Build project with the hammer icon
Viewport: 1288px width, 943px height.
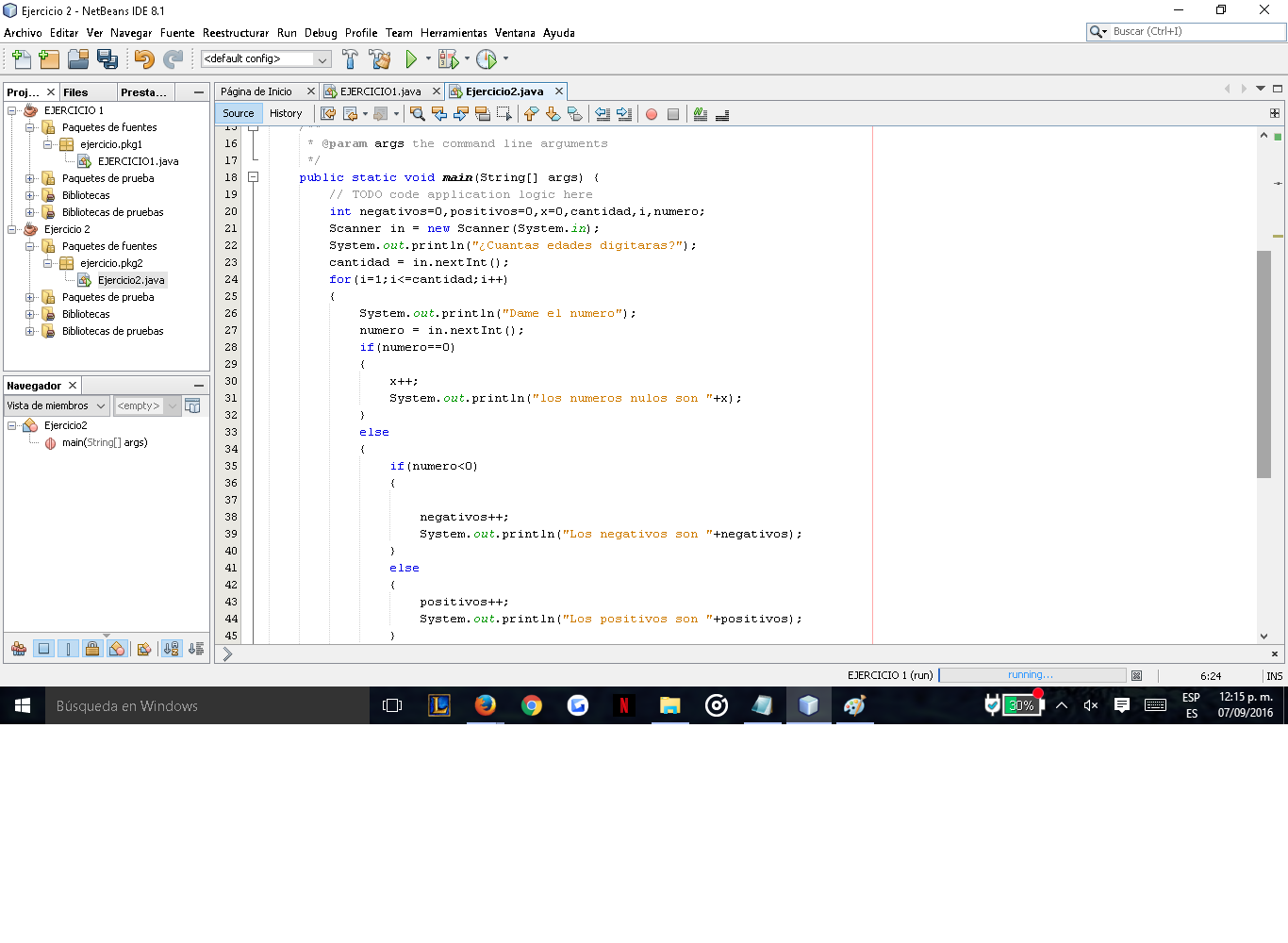pyautogui.click(x=349, y=58)
